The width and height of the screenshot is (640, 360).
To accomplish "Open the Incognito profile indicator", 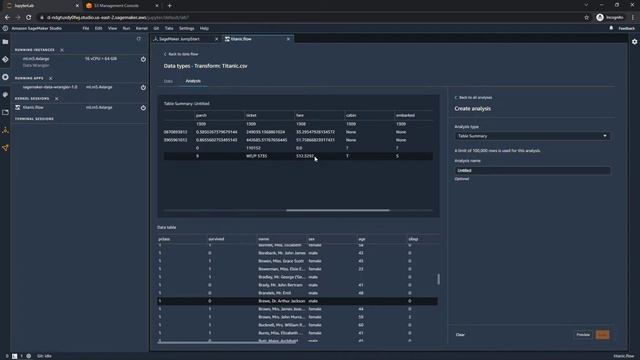I will click(610, 18).
